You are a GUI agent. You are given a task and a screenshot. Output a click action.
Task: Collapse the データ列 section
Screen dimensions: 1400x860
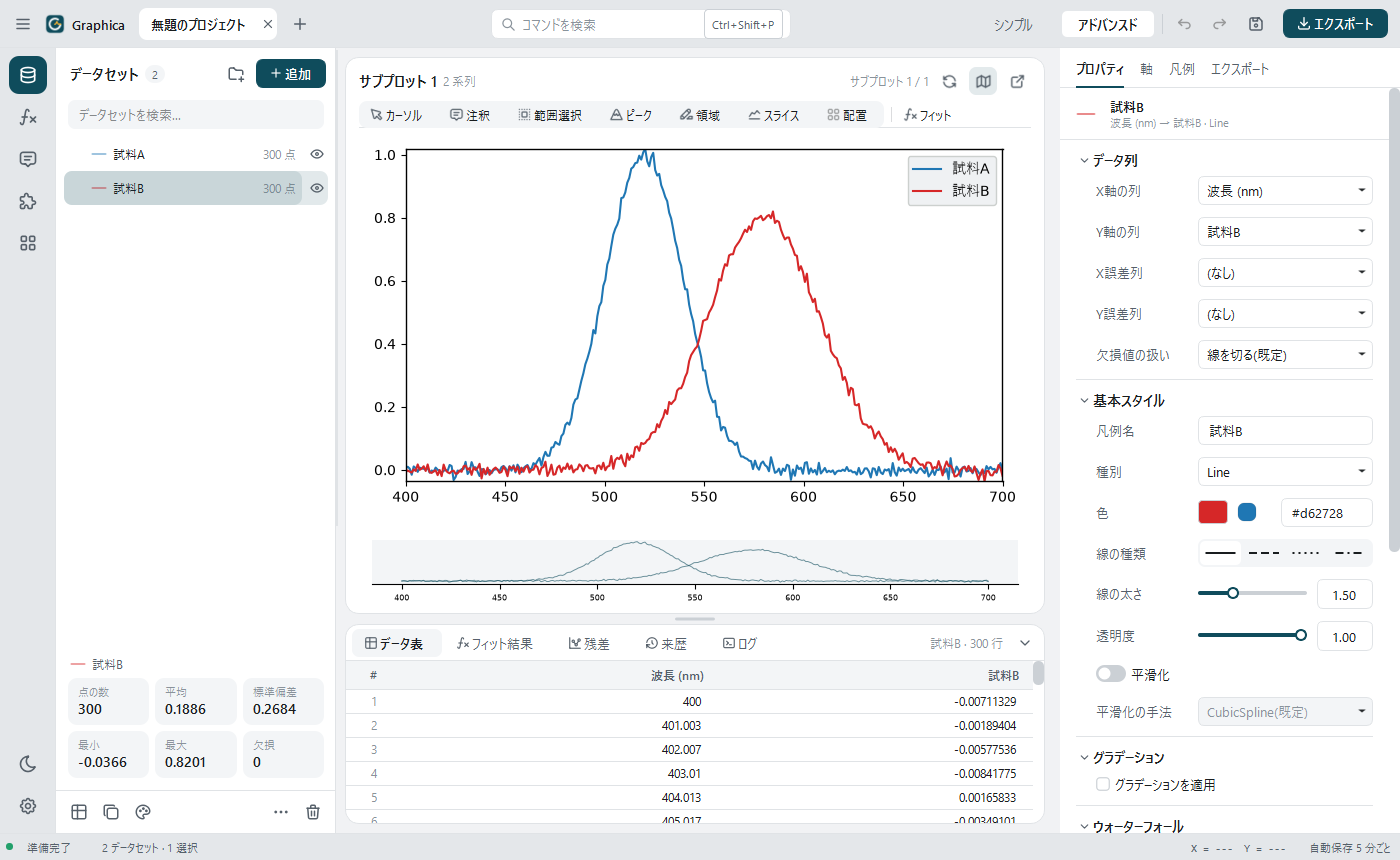pyautogui.click(x=1108, y=160)
